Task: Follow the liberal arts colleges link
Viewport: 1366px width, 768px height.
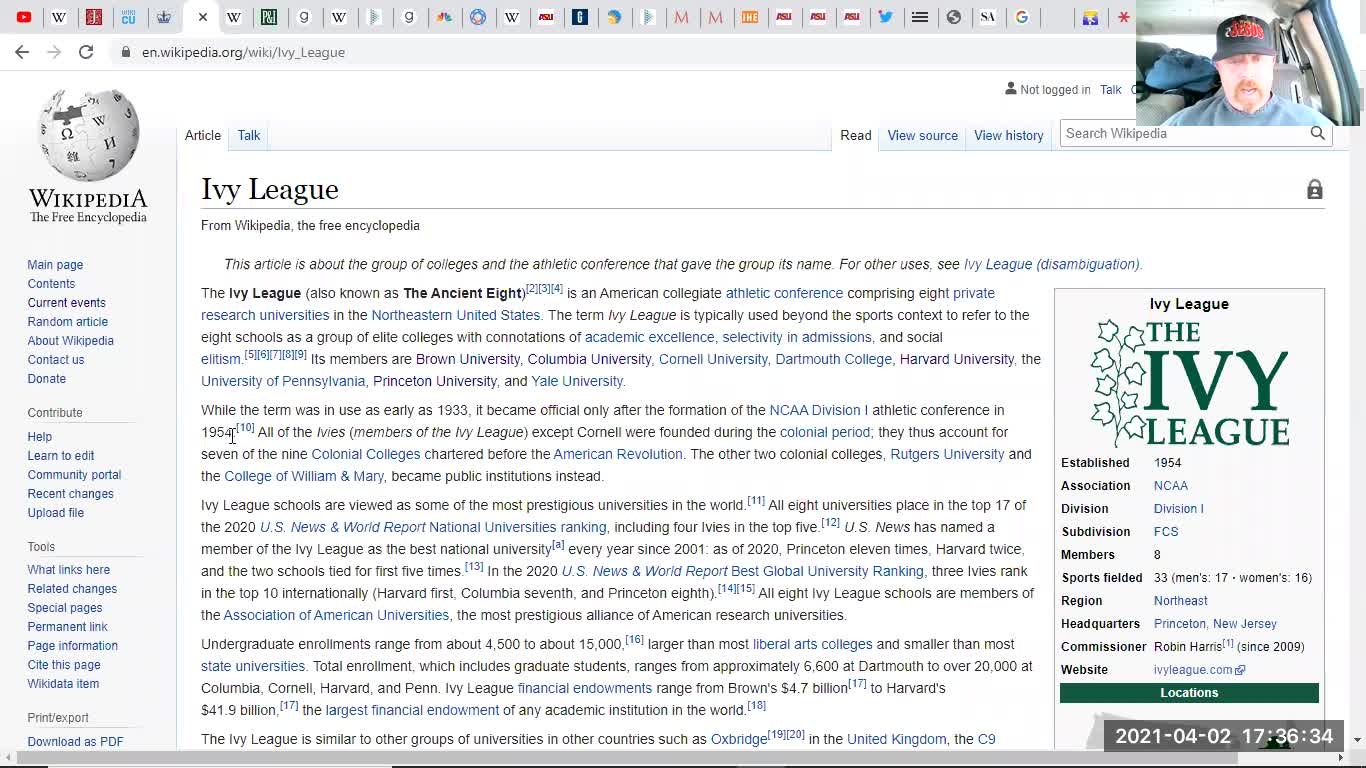Action: (x=812, y=644)
